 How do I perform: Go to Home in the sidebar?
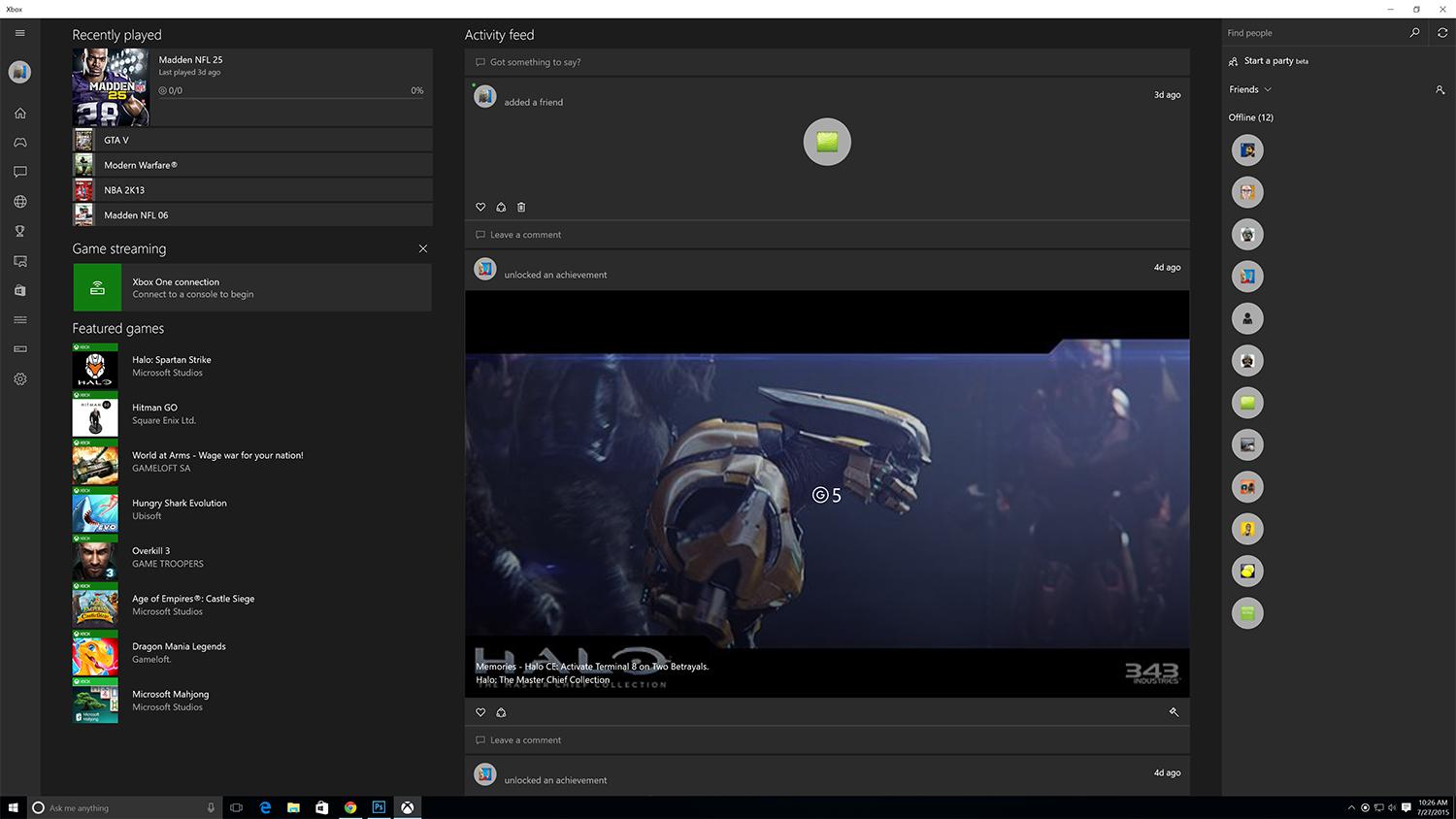click(x=19, y=113)
